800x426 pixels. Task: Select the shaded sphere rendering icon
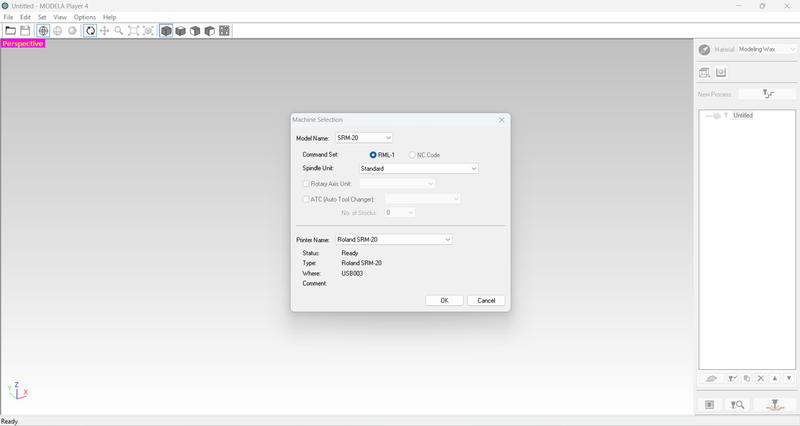72,31
